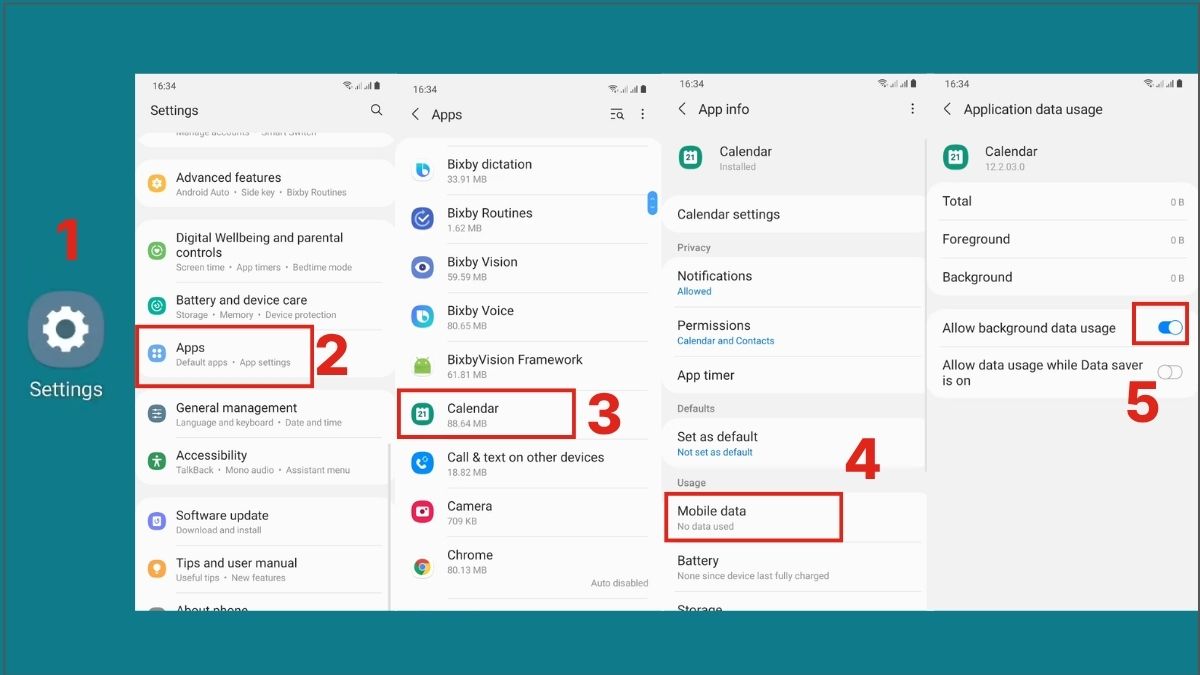
Task: Click the Chrome app icon
Action: (x=423, y=567)
